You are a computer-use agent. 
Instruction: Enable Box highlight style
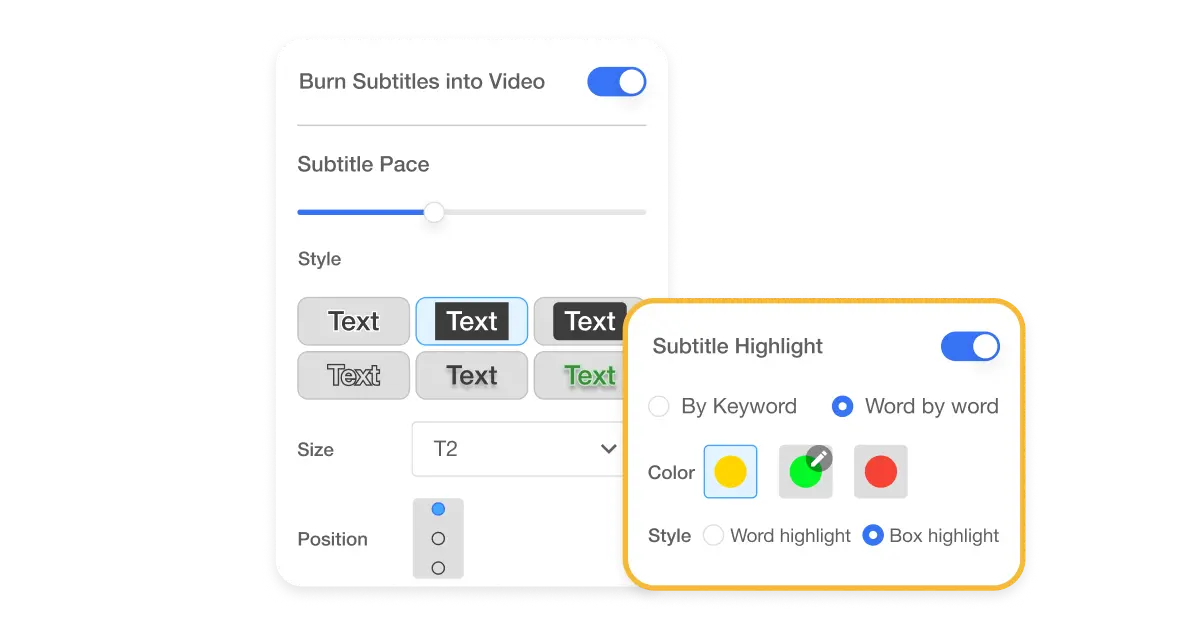(872, 536)
